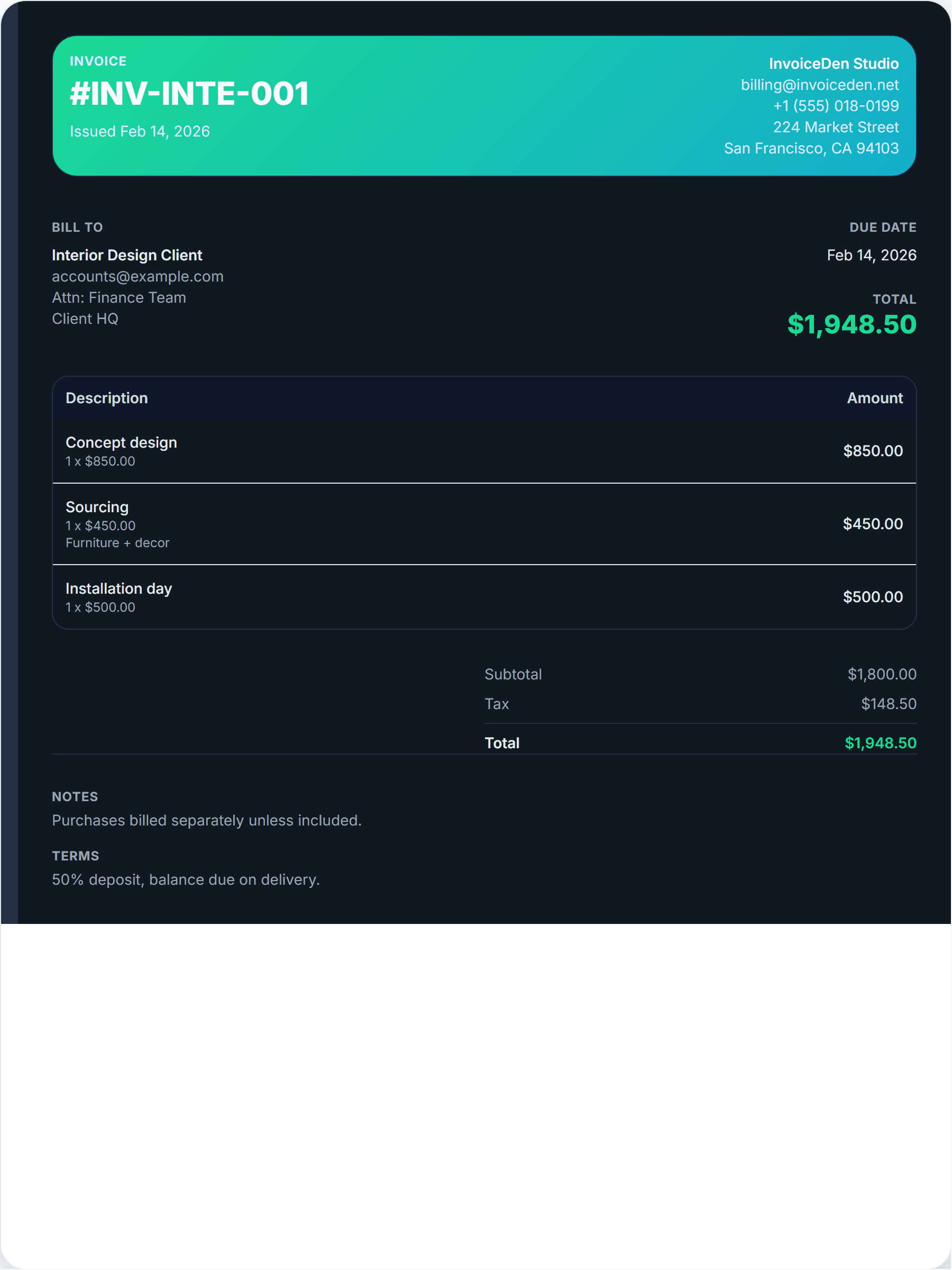Select the Installation day line item
This screenshot has height=1270, width=952.
[119, 588]
